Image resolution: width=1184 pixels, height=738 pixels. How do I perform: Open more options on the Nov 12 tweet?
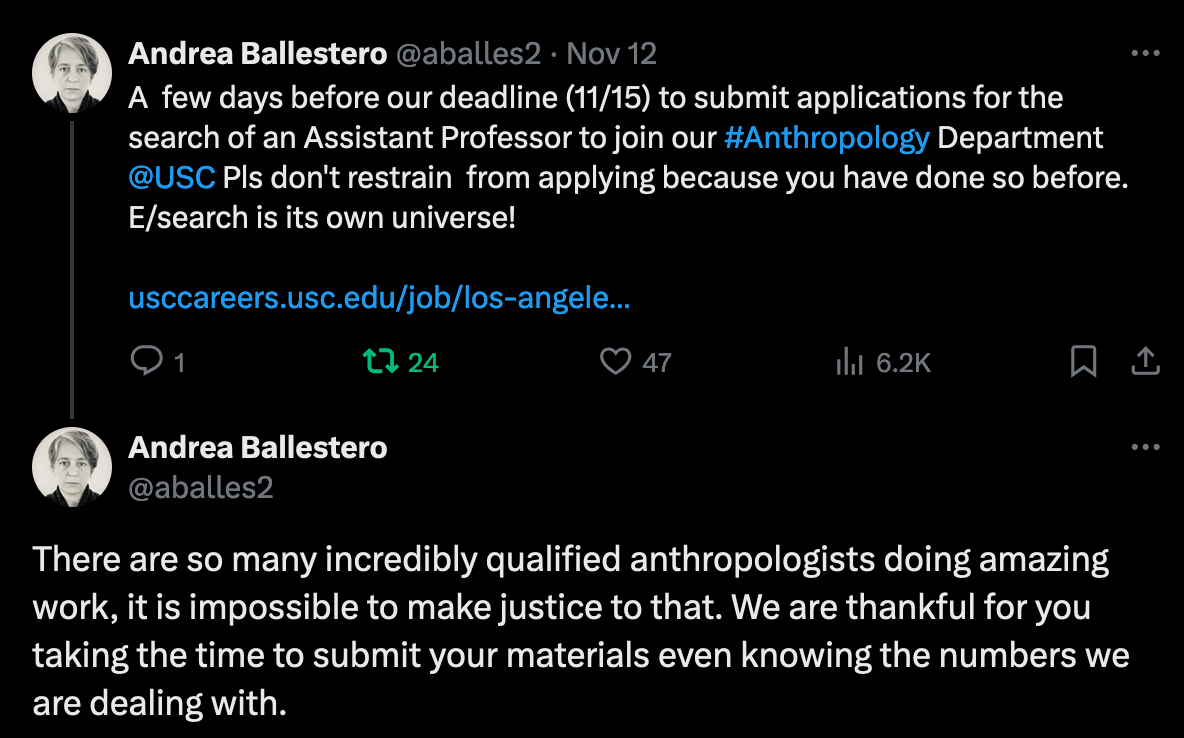tap(1144, 53)
